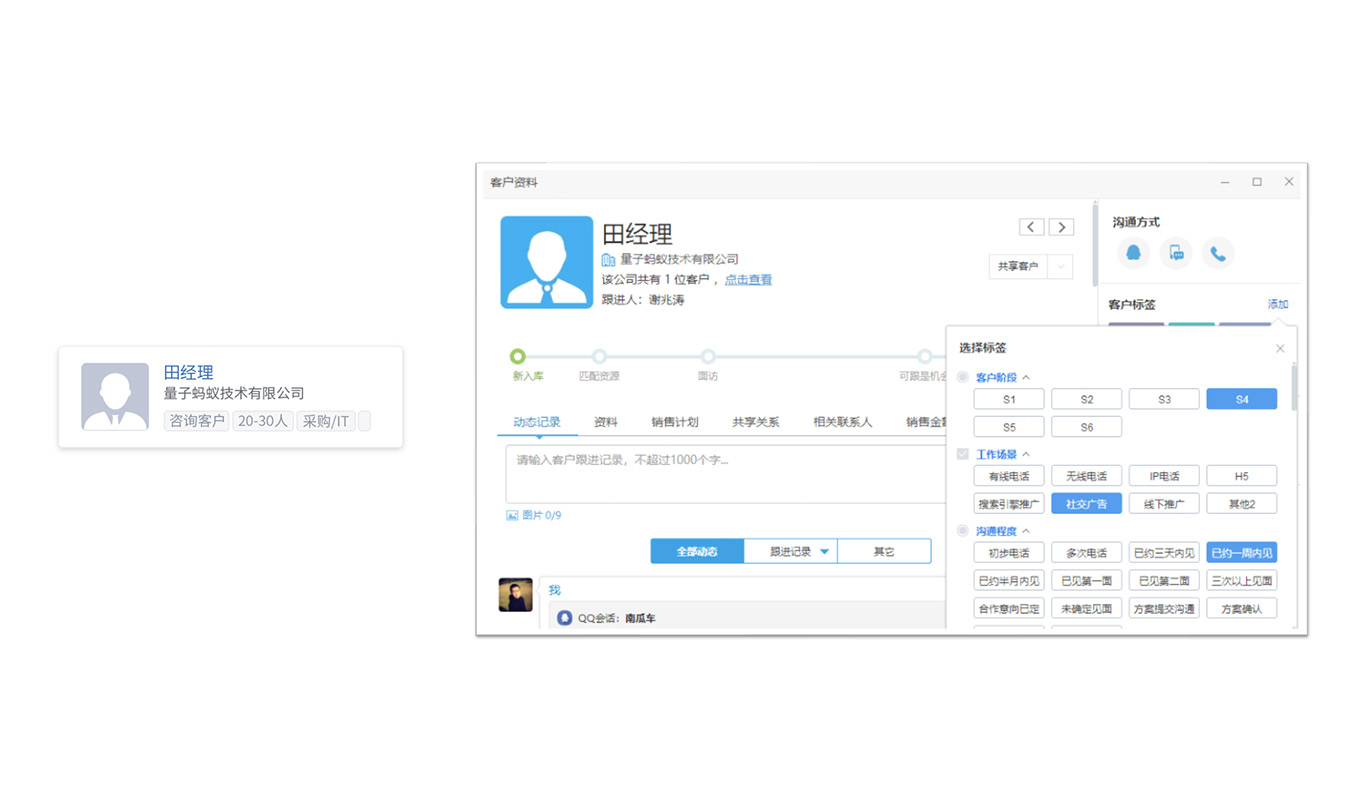Screen dimensions: 1350x800
Task: Select the 有线电话 tag
Action: [x=1009, y=476]
